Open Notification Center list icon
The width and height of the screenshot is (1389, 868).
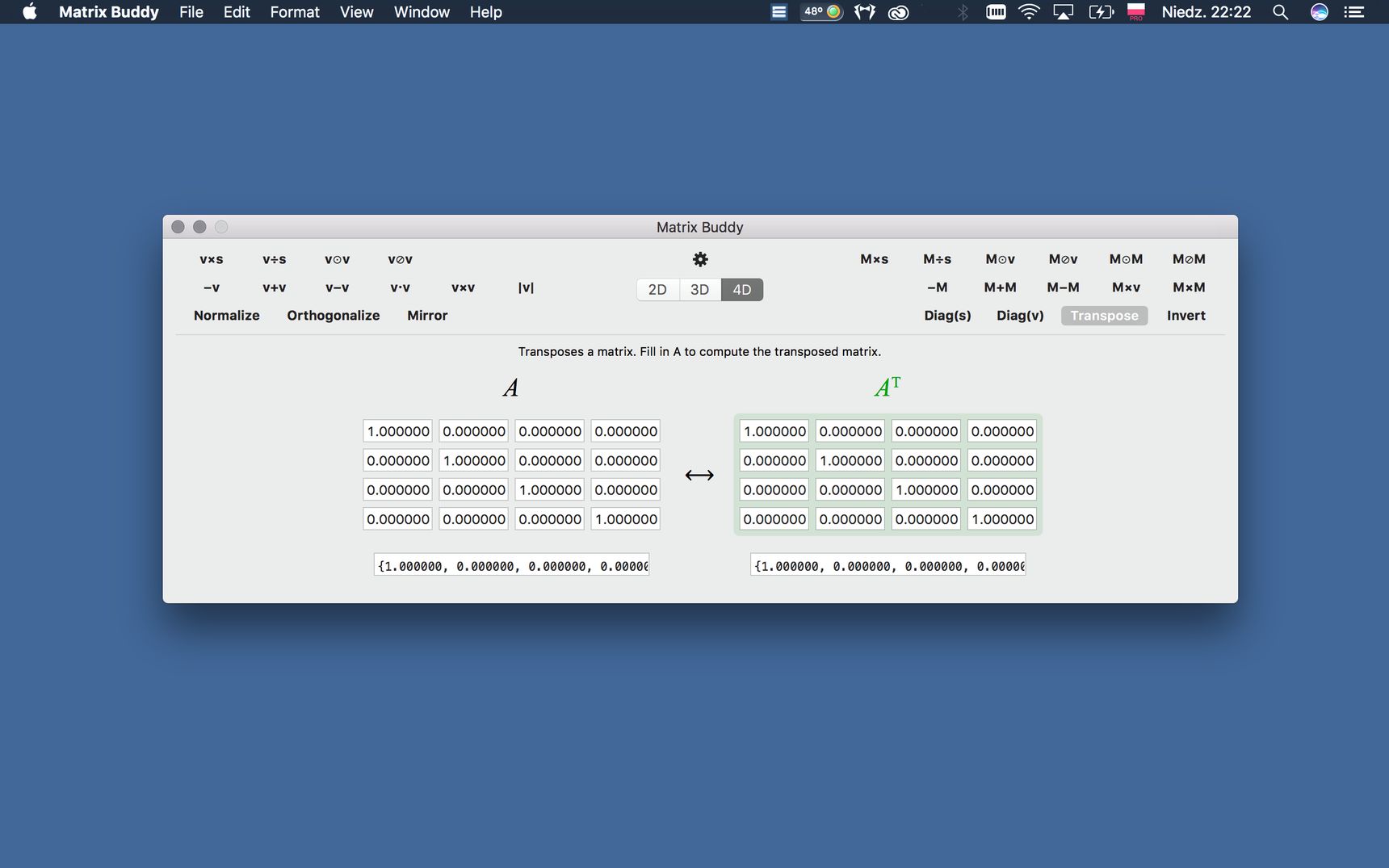pyautogui.click(x=1354, y=11)
